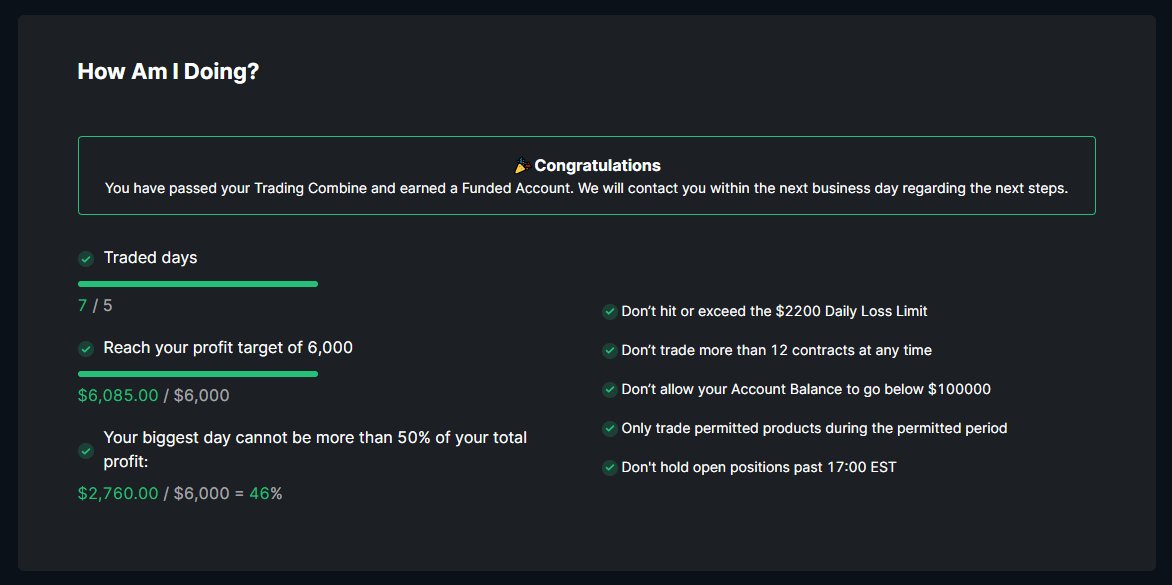Click the $2,760.00 biggest day amount
This screenshot has width=1172, height=585.
[118, 494]
